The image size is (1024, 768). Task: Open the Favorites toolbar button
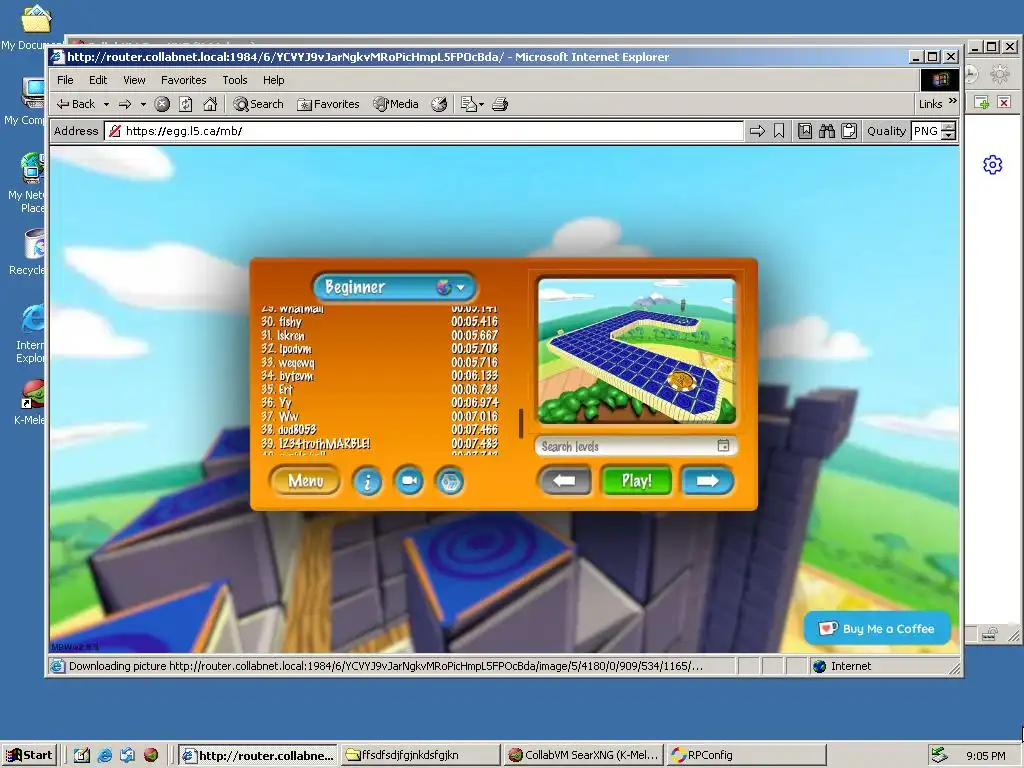[328, 104]
